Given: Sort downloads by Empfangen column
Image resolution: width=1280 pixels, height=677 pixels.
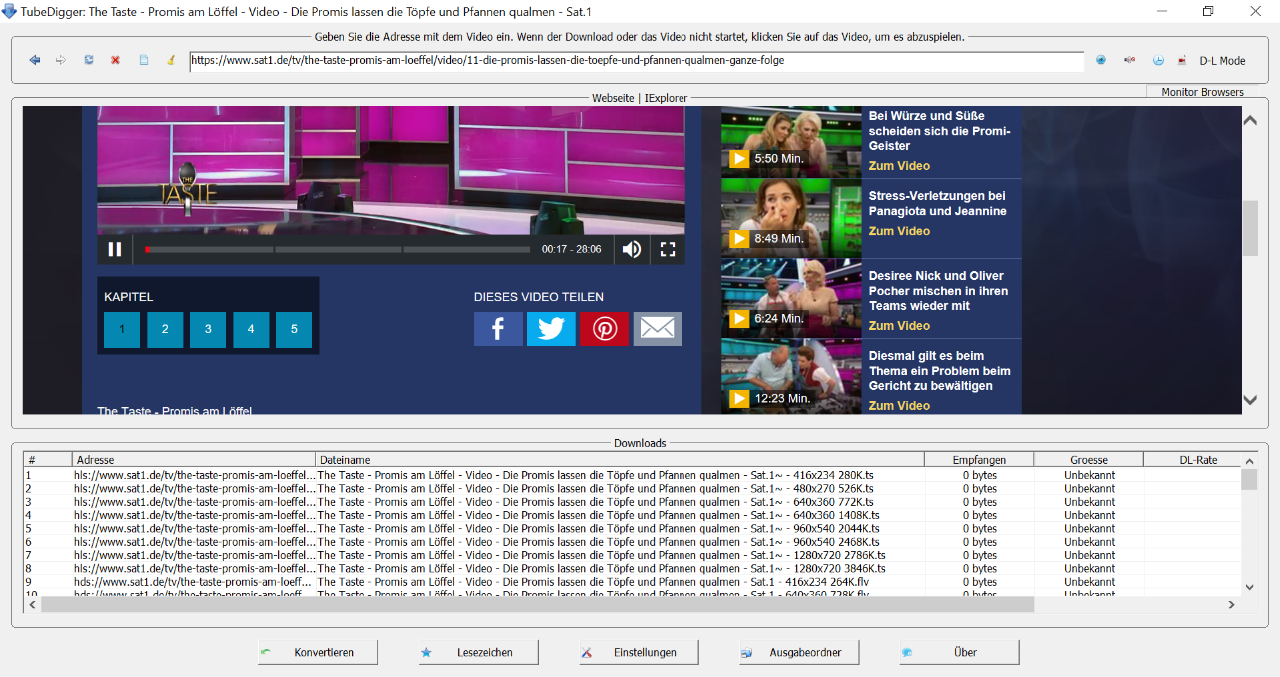Looking at the screenshot, I should tap(979, 460).
